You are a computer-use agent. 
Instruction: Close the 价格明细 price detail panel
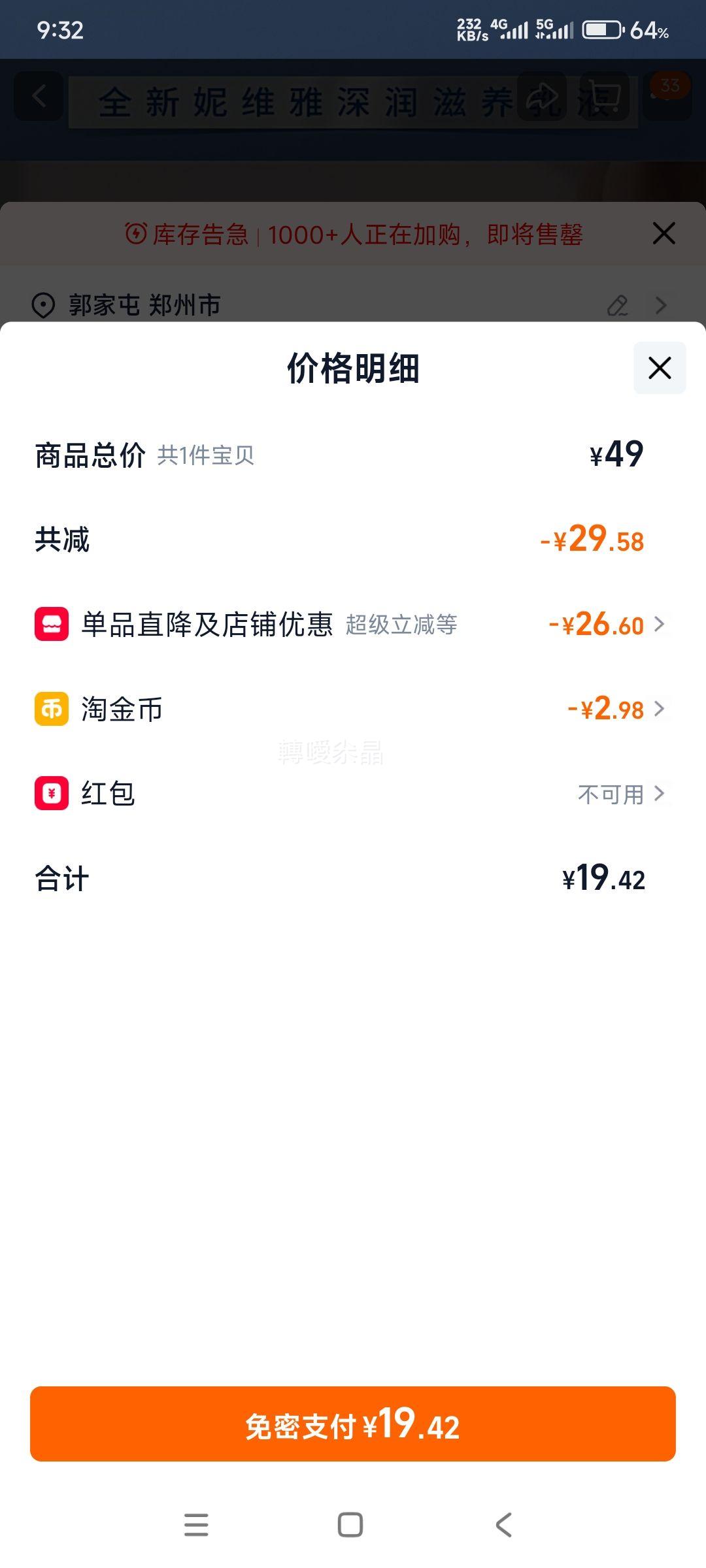coord(659,368)
